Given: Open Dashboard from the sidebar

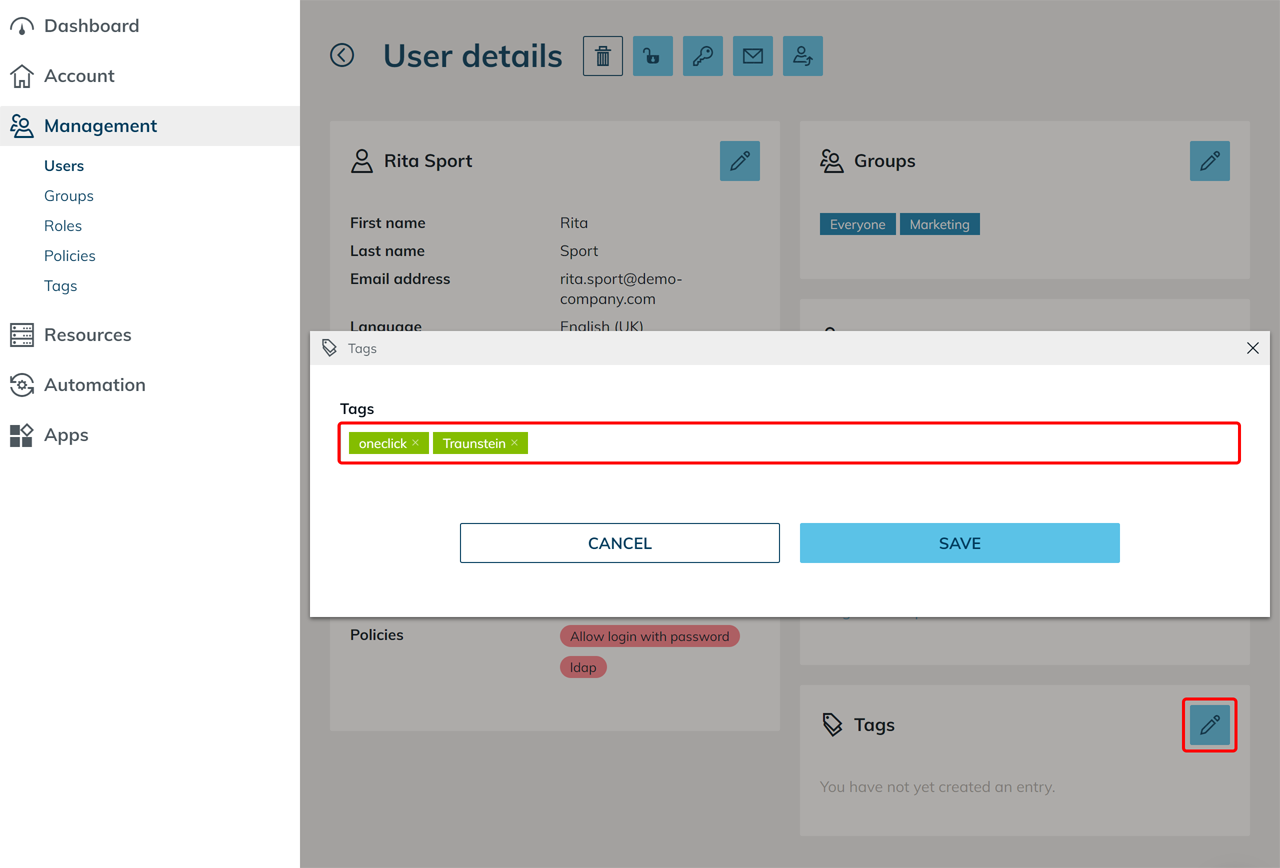Looking at the screenshot, I should click(x=90, y=26).
